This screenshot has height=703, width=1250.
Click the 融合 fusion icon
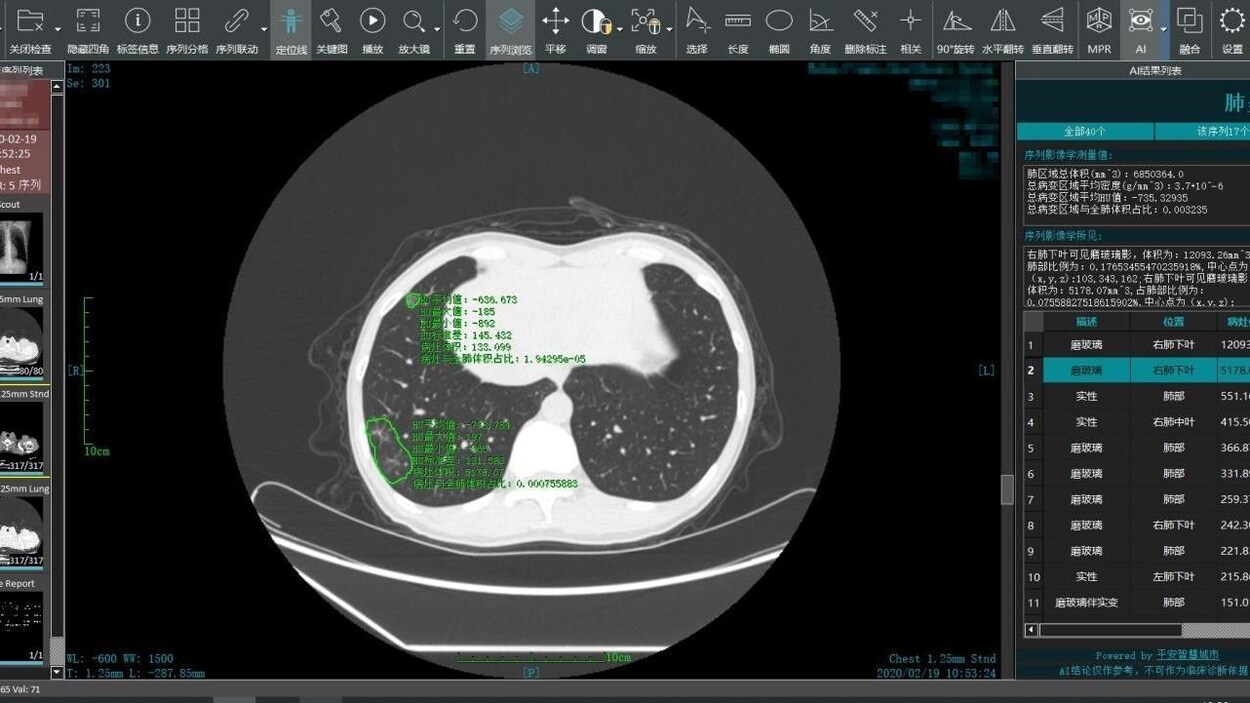coord(1189,20)
